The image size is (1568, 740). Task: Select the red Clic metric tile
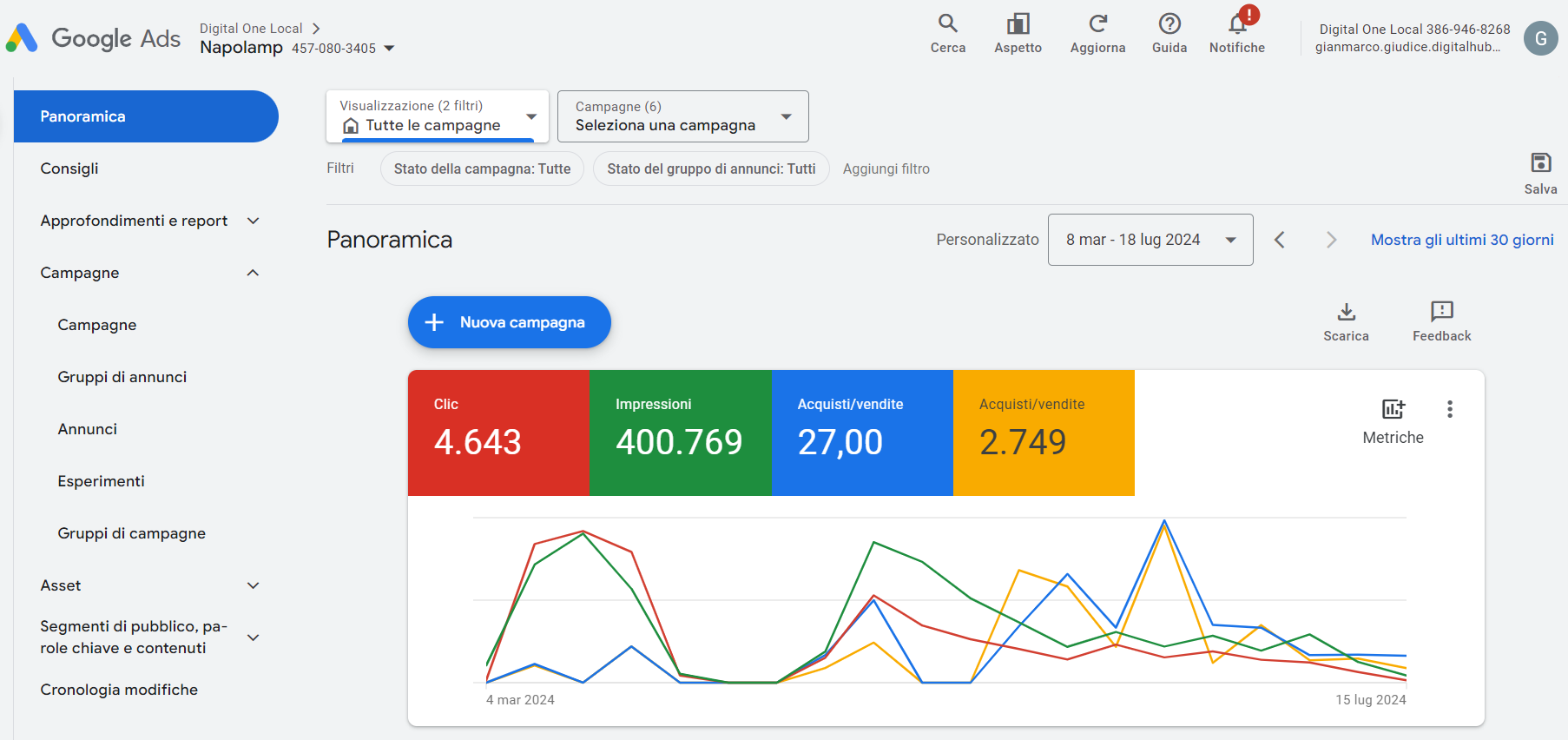click(x=498, y=433)
